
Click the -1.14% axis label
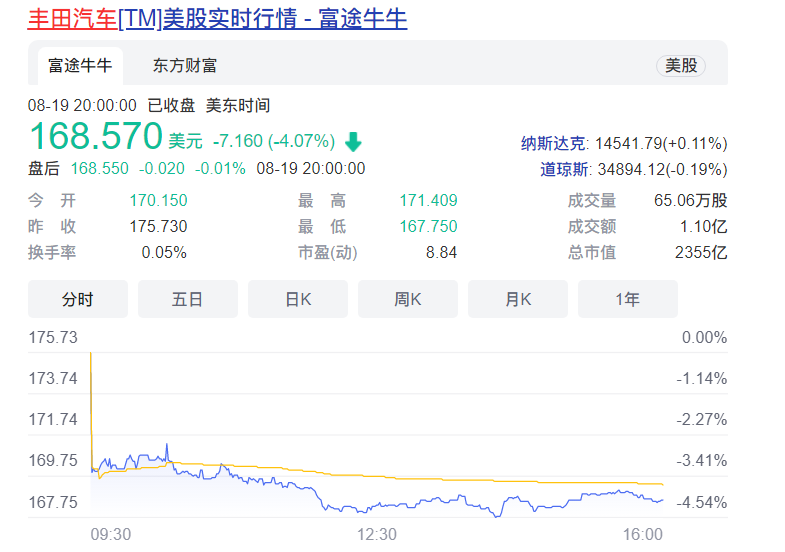point(702,379)
